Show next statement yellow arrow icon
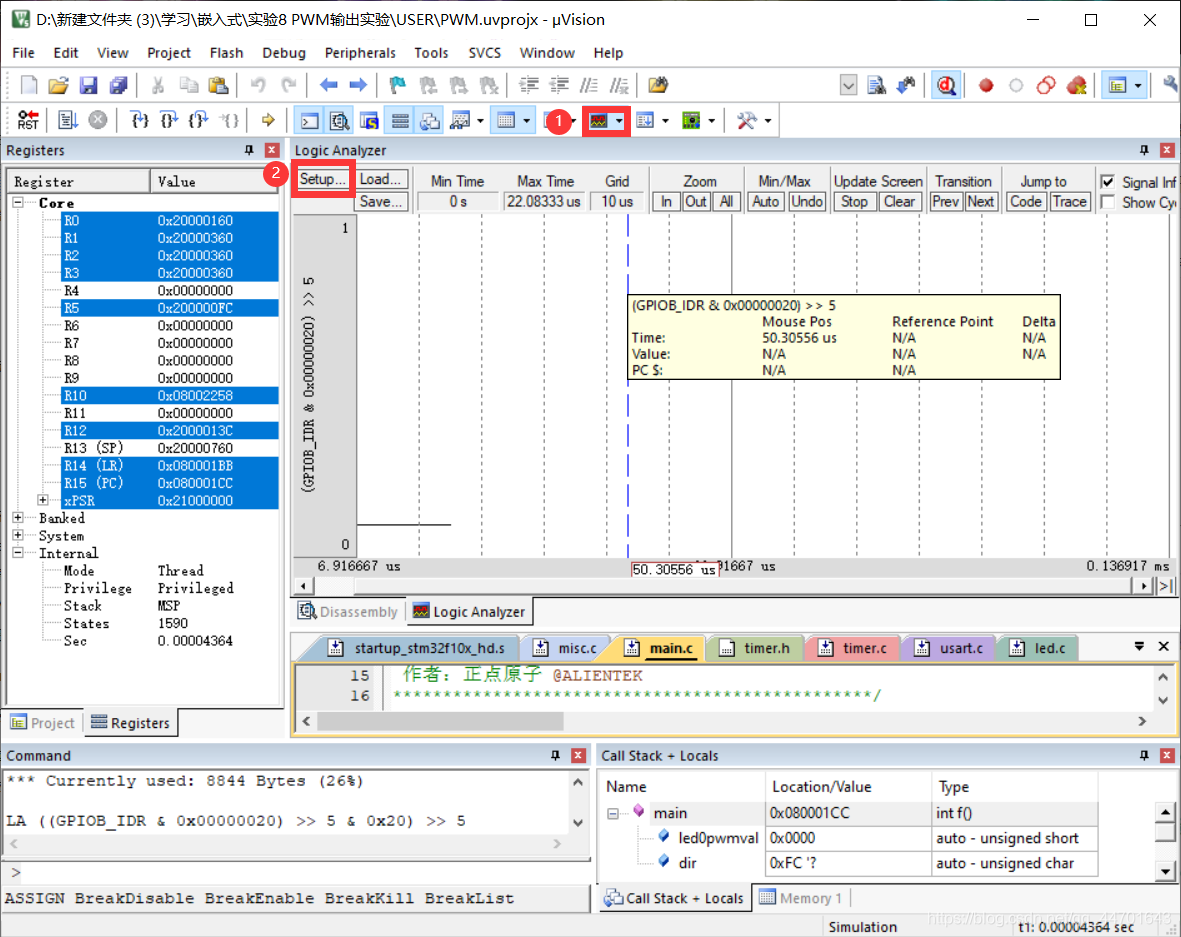 point(268,120)
